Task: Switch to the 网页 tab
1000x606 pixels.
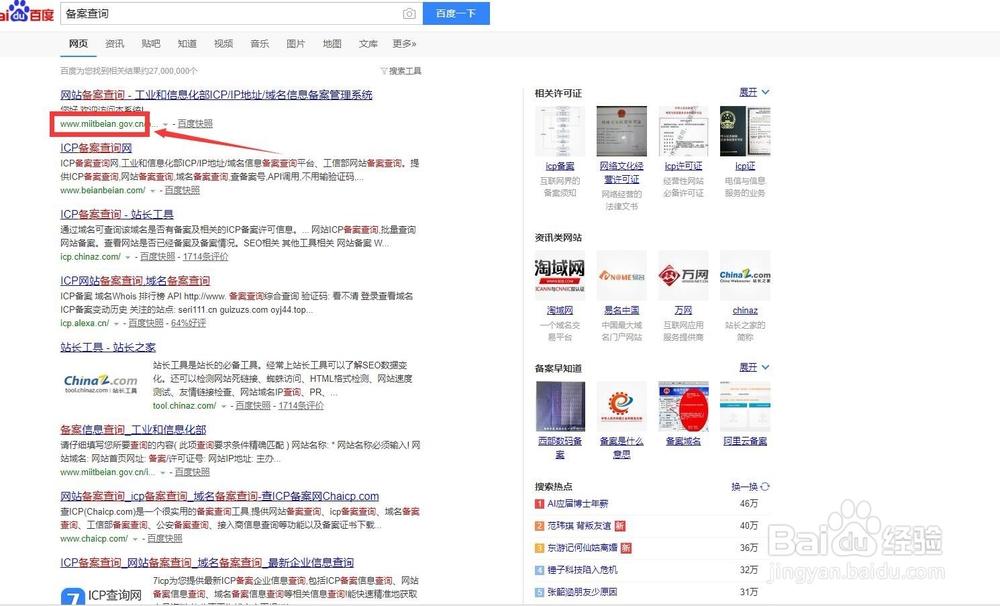Action: [78, 43]
